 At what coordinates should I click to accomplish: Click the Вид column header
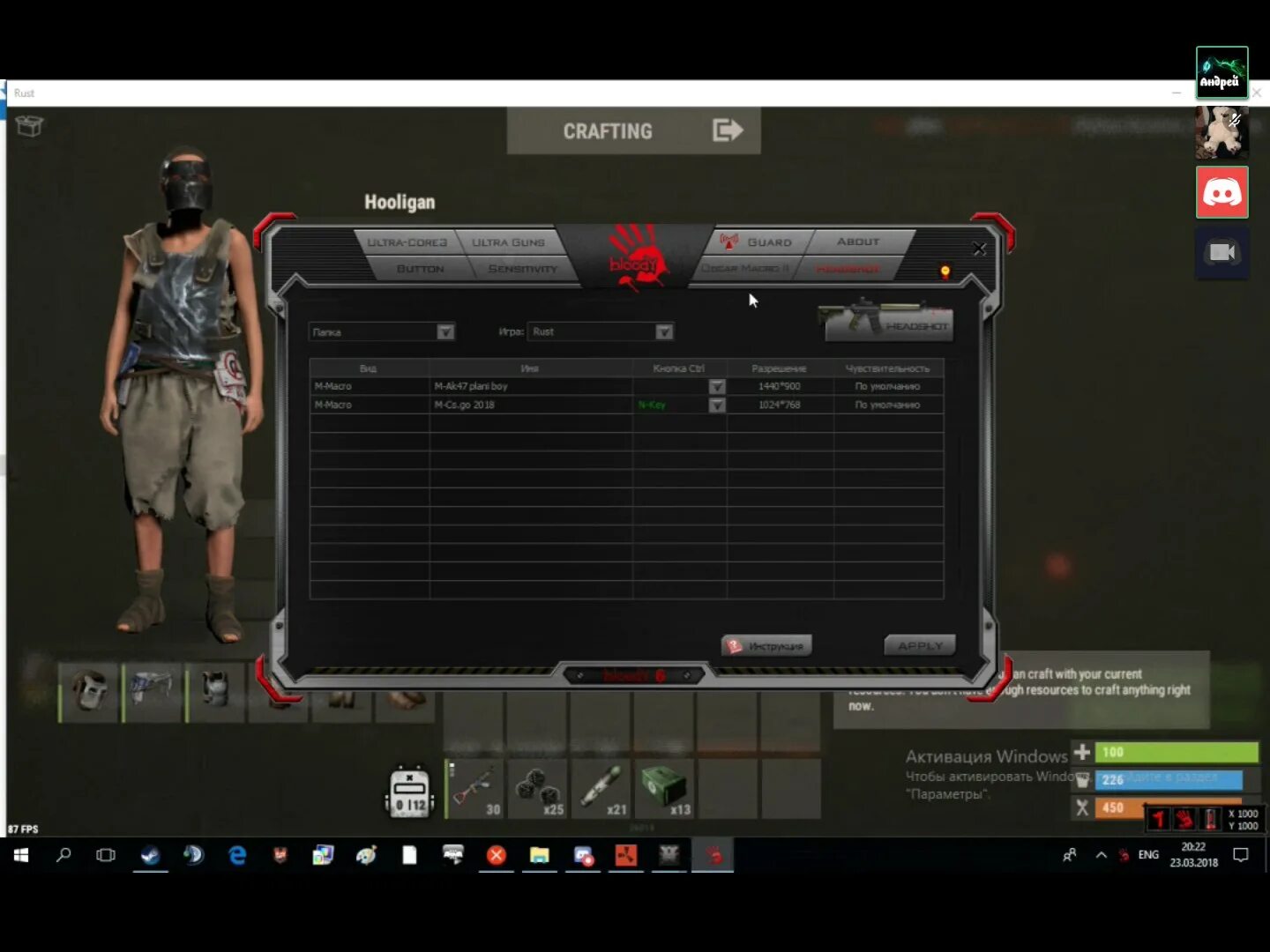[369, 368]
